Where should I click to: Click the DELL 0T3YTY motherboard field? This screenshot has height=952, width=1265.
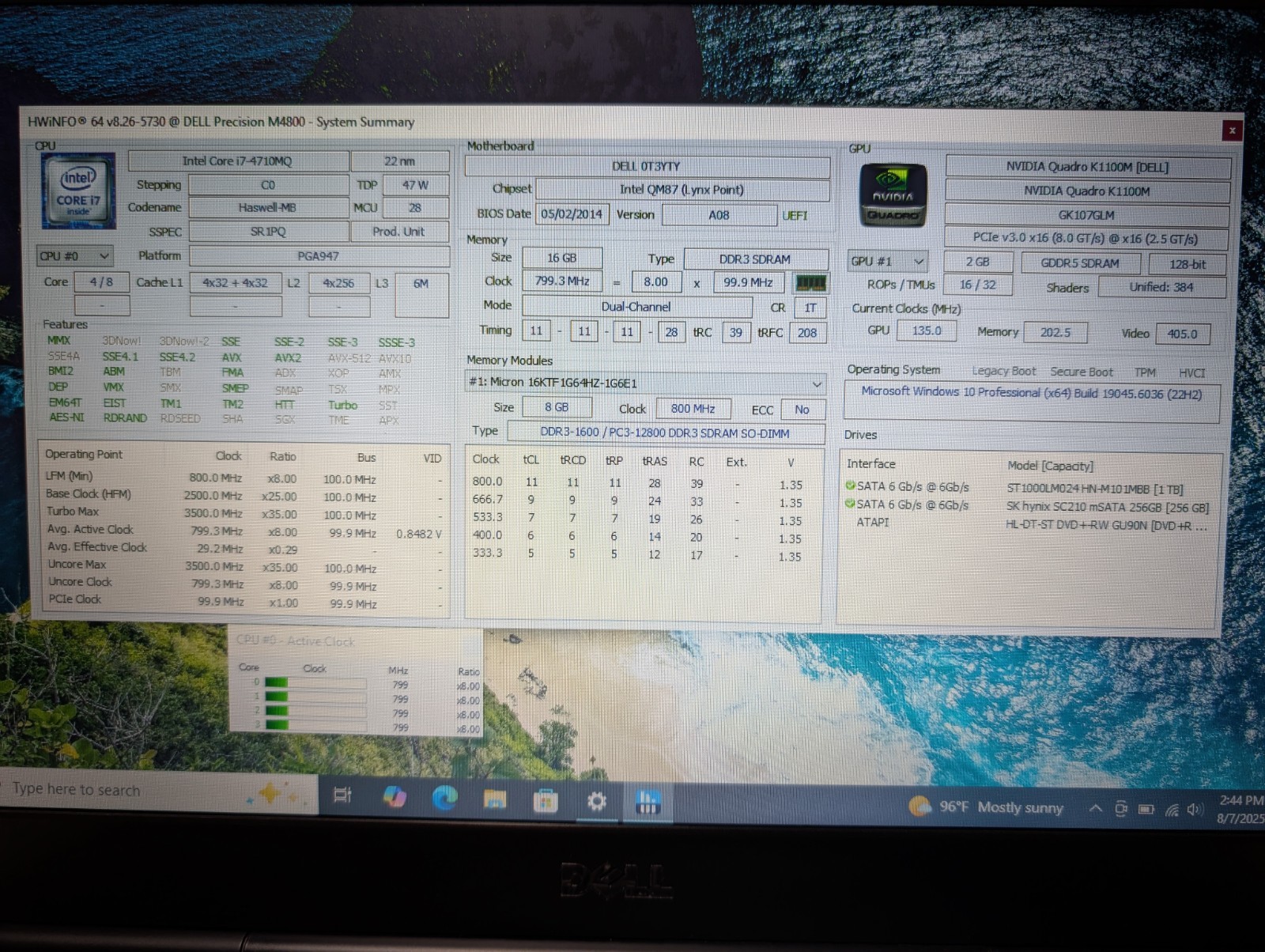click(647, 166)
